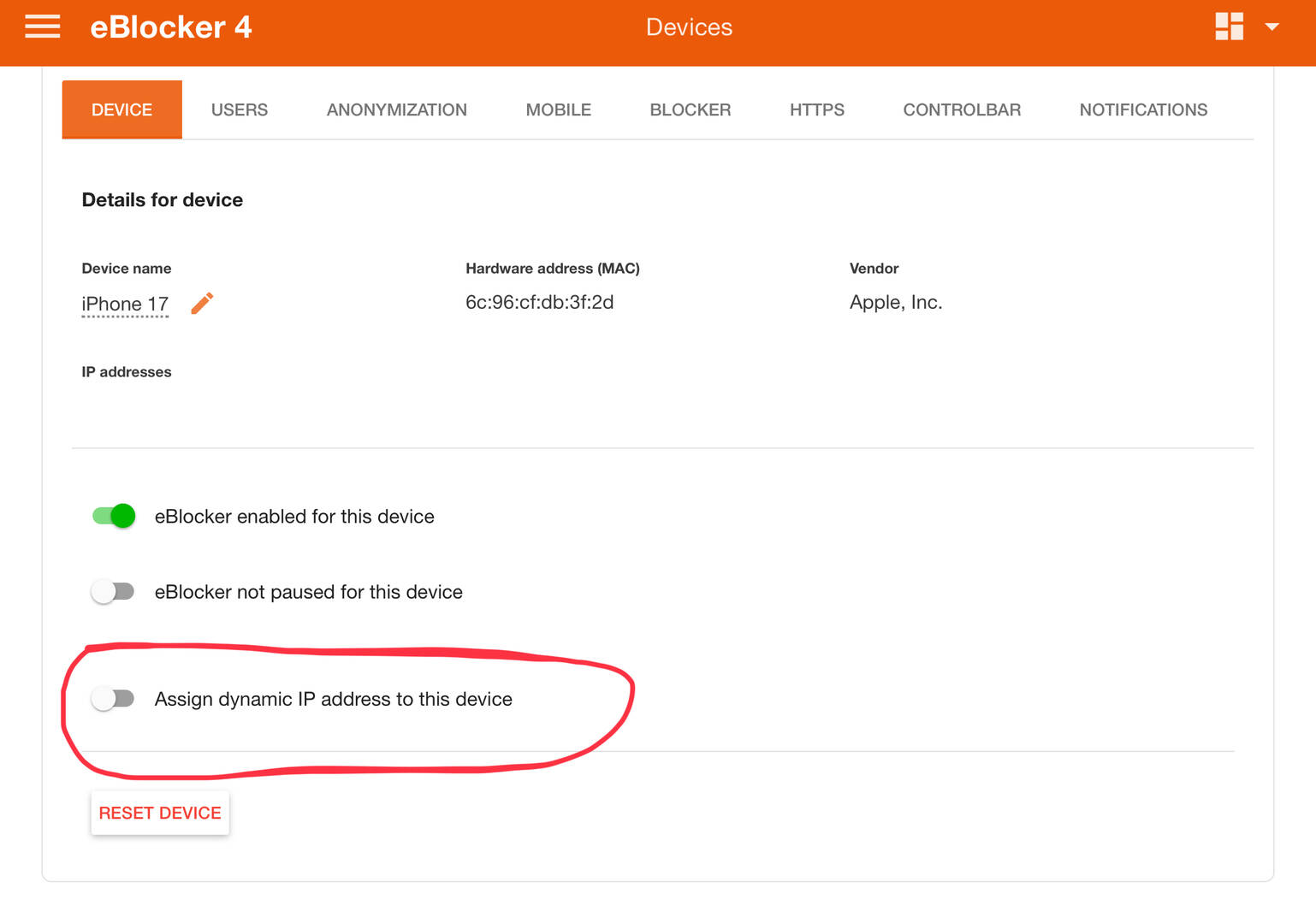Image resolution: width=1316 pixels, height=923 pixels.
Task: Click the dashboard grid icon
Action: [1229, 27]
